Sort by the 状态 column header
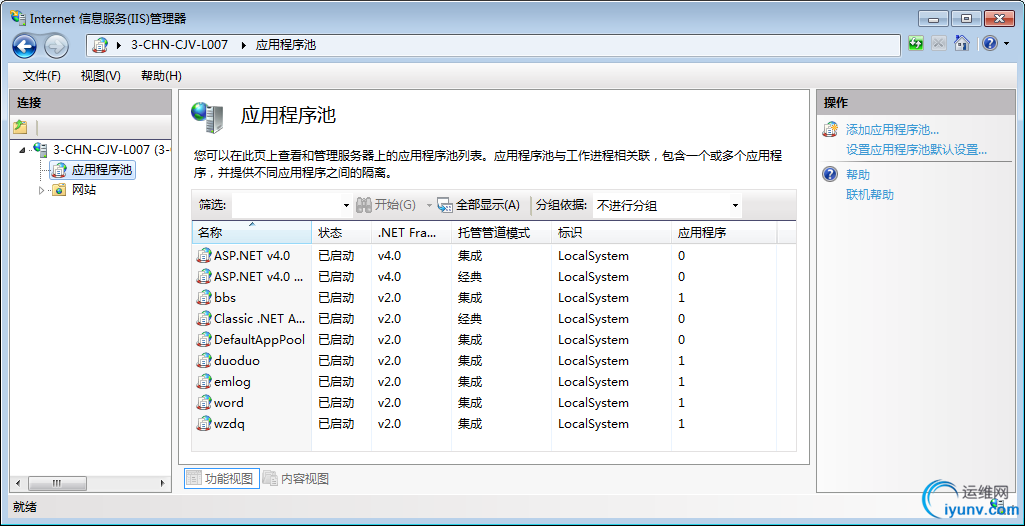 coord(341,233)
